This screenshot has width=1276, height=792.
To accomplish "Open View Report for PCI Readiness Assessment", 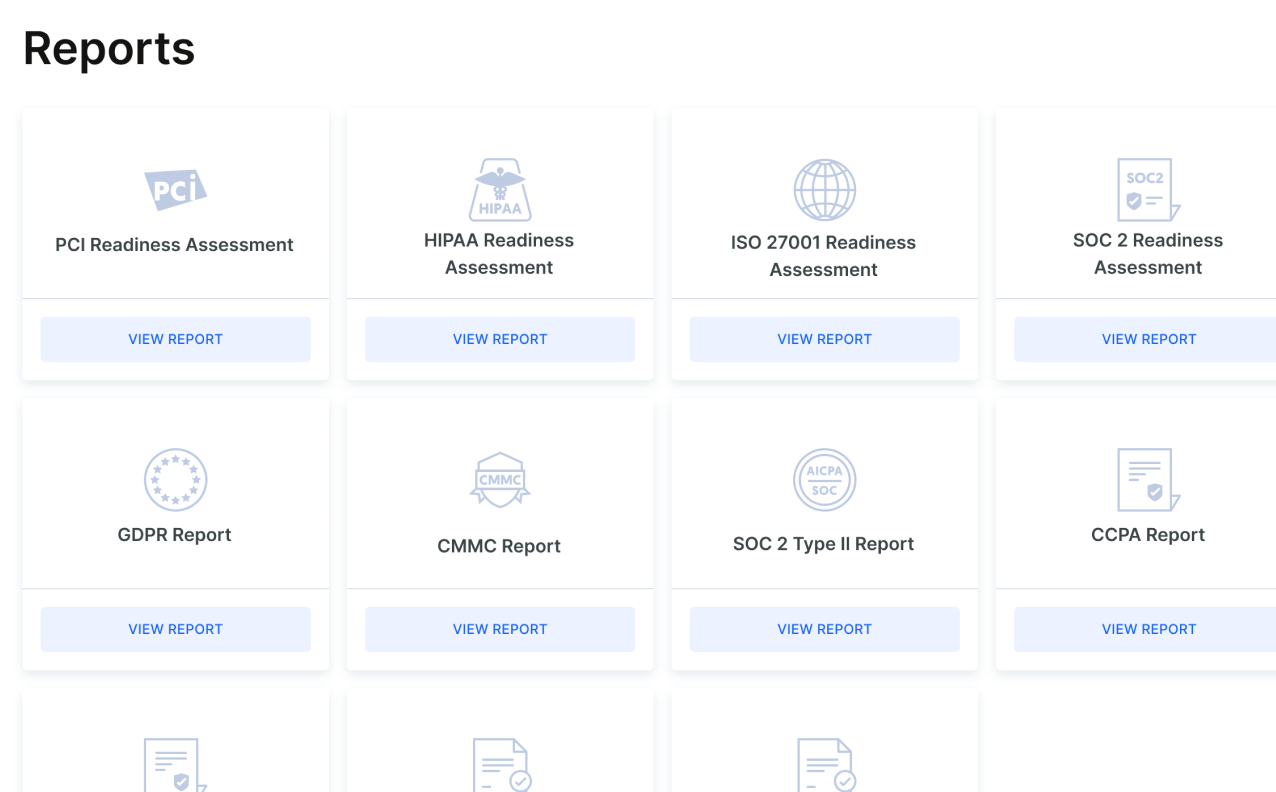I will 175,339.
